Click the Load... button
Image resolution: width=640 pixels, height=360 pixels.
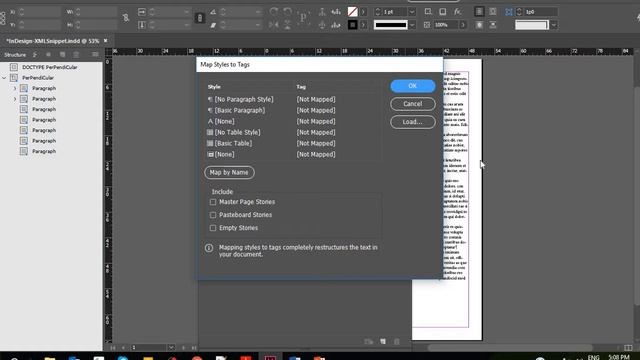(x=413, y=122)
